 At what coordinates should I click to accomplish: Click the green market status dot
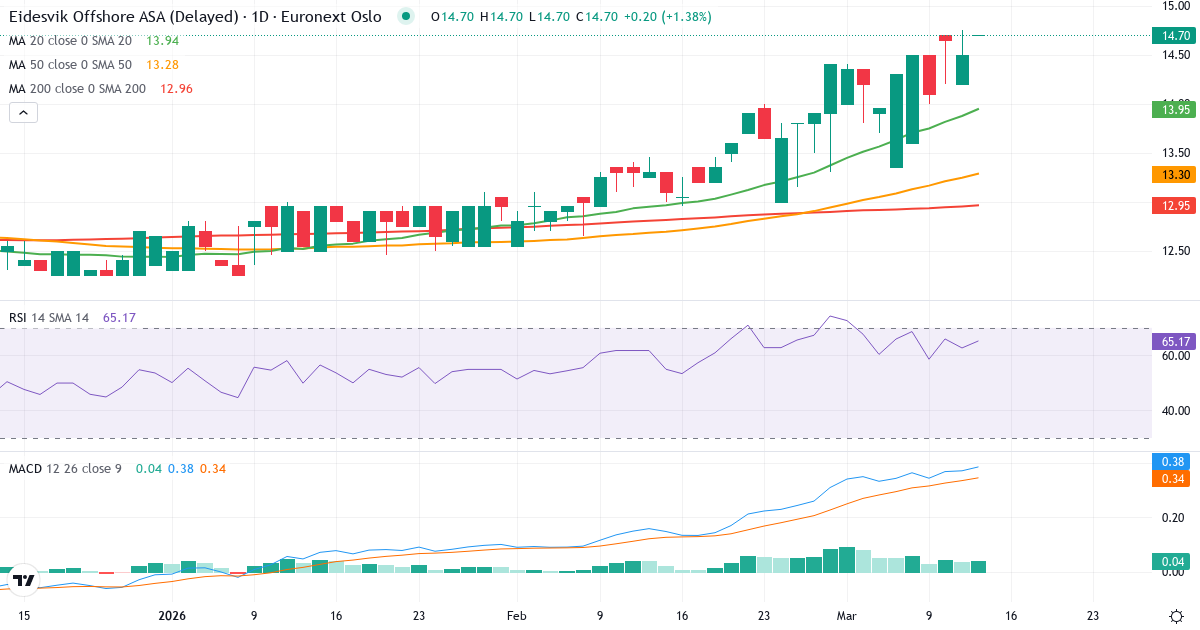pos(404,17)
